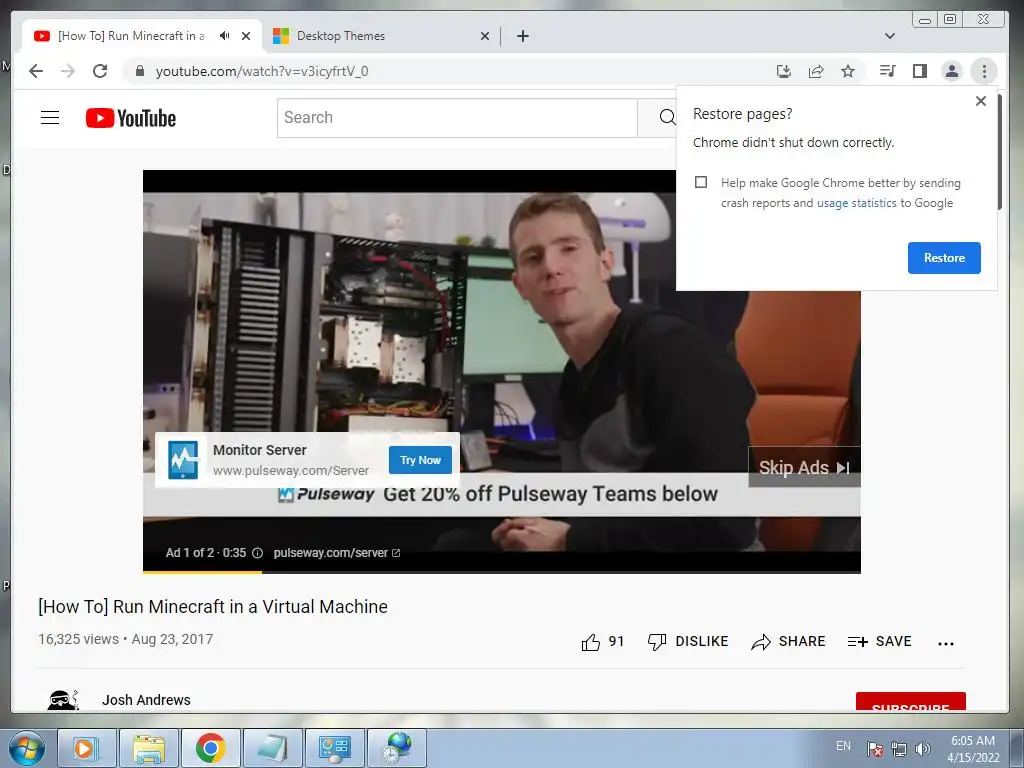Open YouTube hamburger guide menu
1024x768 pixels.
tap(50, 118)
